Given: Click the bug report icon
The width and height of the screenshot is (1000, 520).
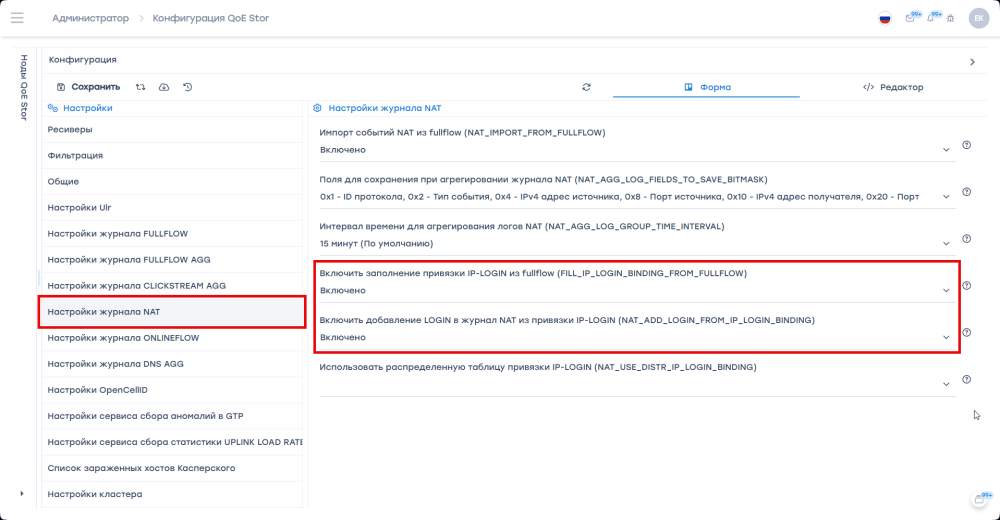Looking at the screenshot, I should click(950, 18).
